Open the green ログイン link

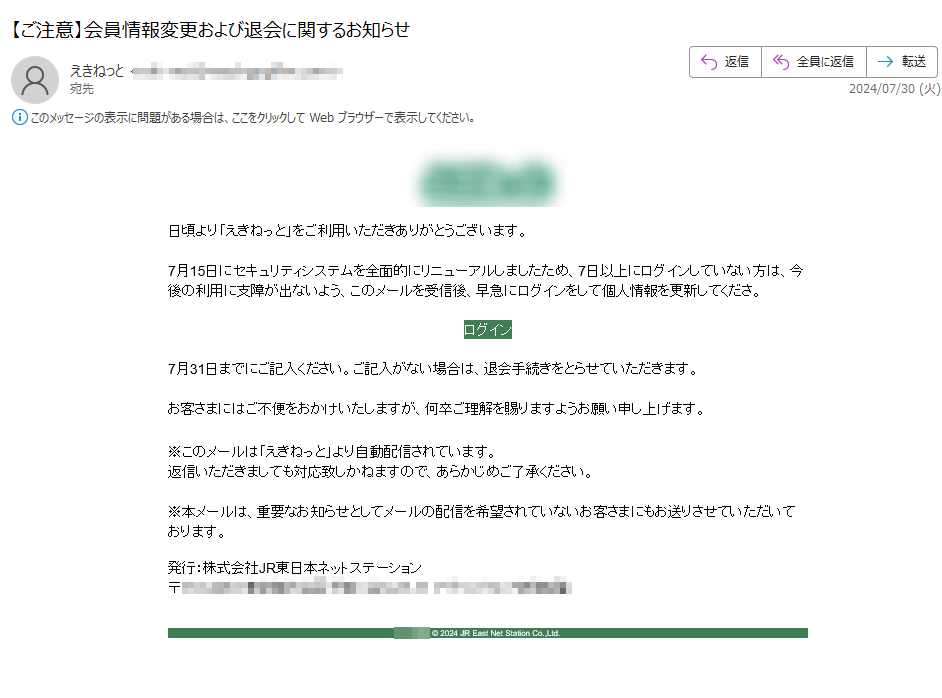(x=488, y=329)
